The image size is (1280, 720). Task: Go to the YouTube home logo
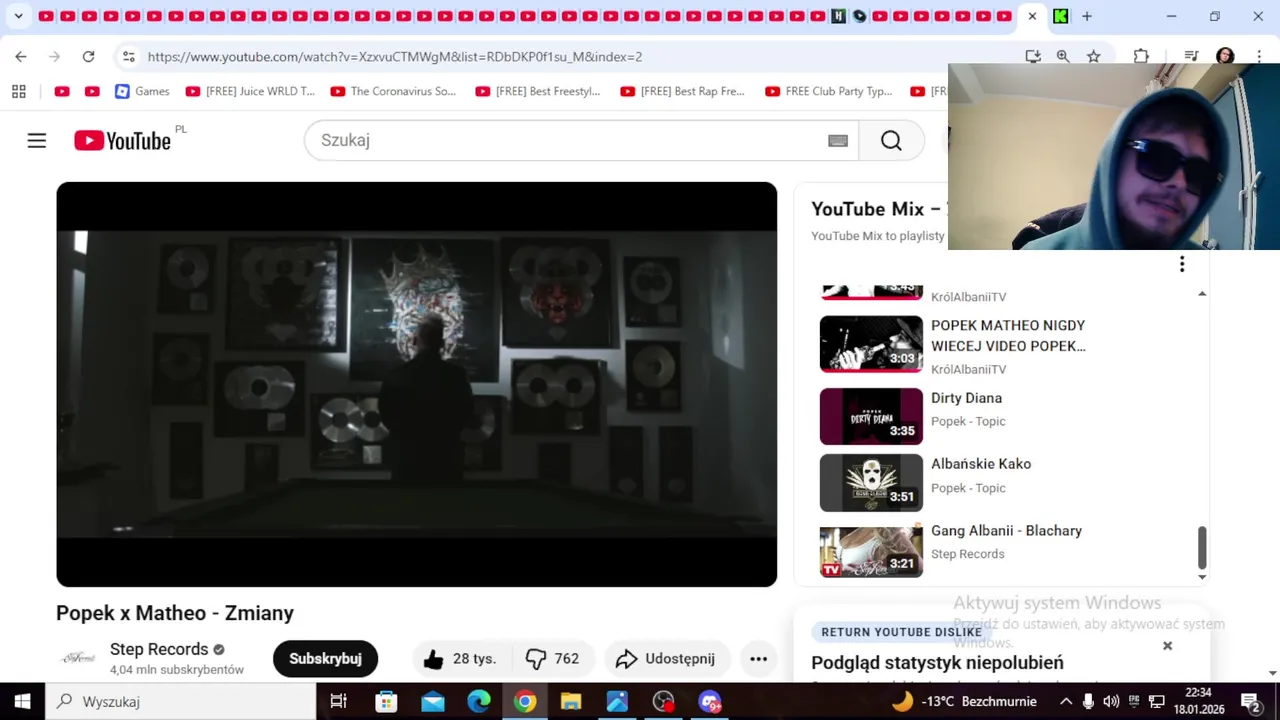123,141
